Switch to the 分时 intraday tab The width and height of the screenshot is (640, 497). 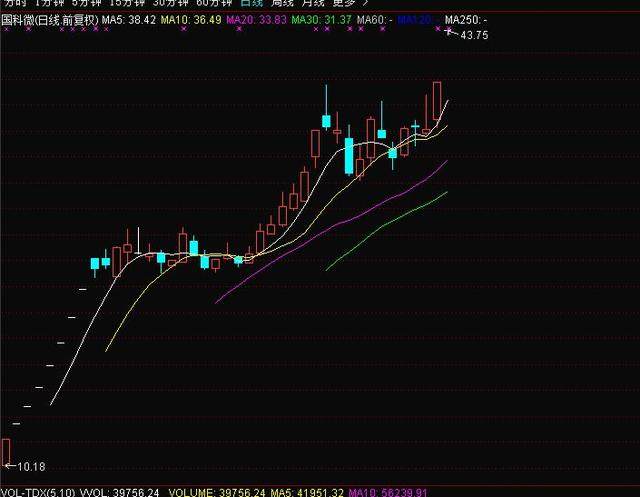tap(15, 3)
